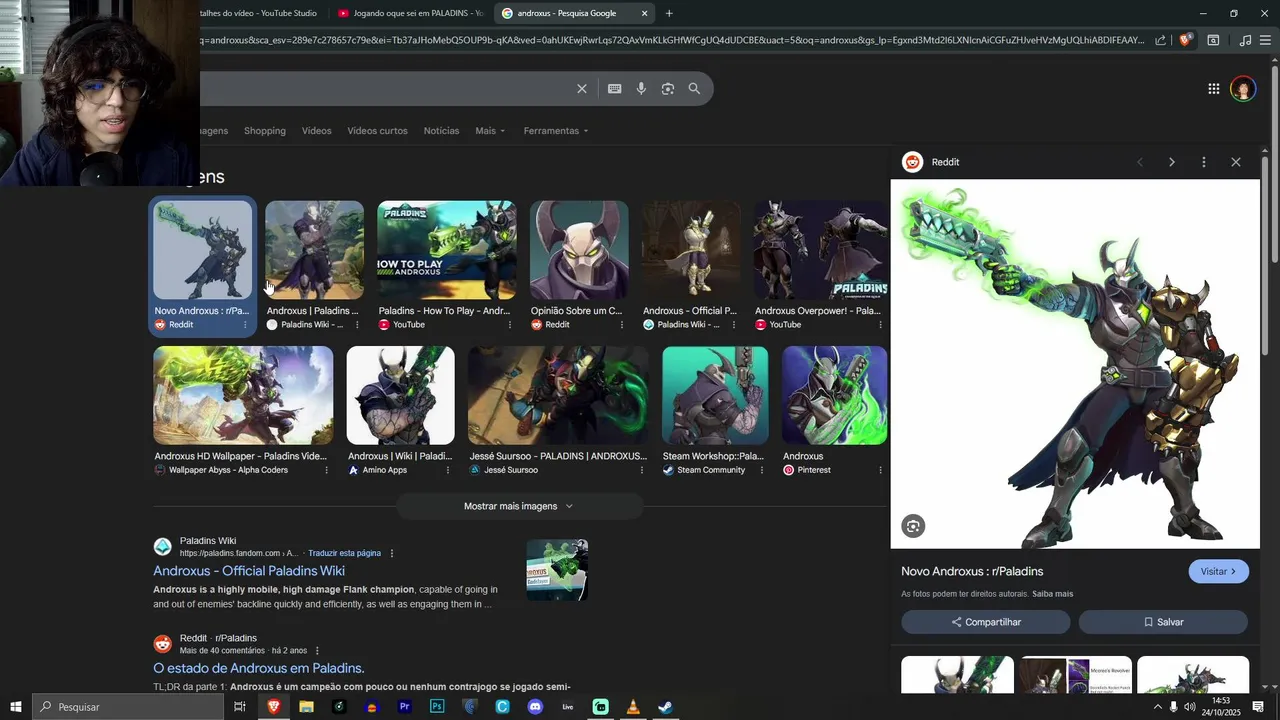
Task: Open Steam from the taskbar
Action: coord(665,707)
